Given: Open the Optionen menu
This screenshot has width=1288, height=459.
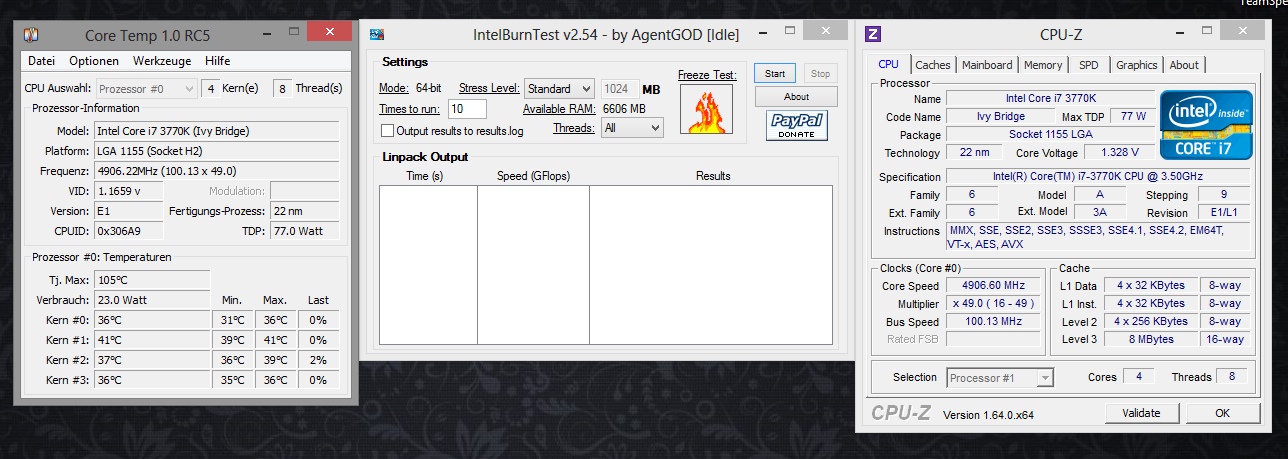Looking at the screenshot, I should click(94, 61).
